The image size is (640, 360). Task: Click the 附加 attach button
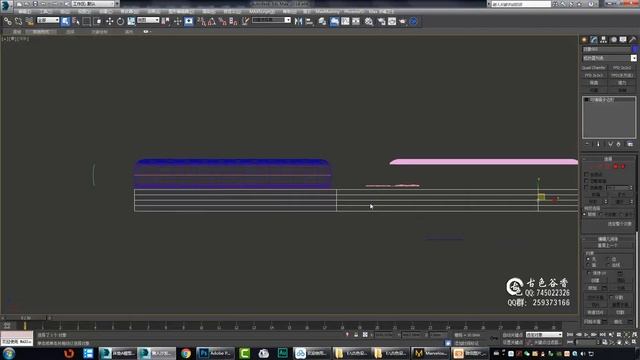(x=592, y=288)
